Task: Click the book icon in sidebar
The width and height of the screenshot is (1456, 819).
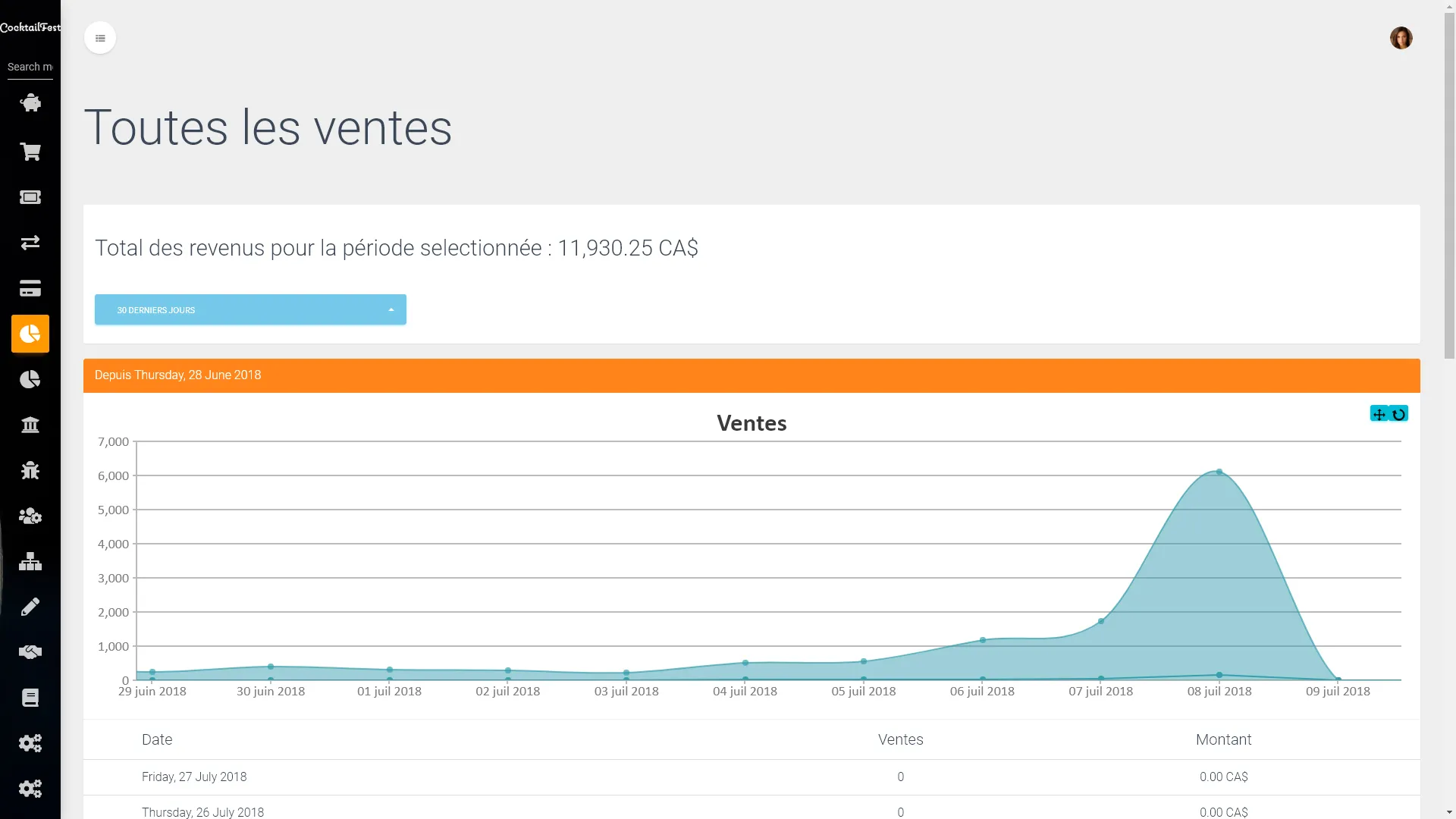Action: 30,698
